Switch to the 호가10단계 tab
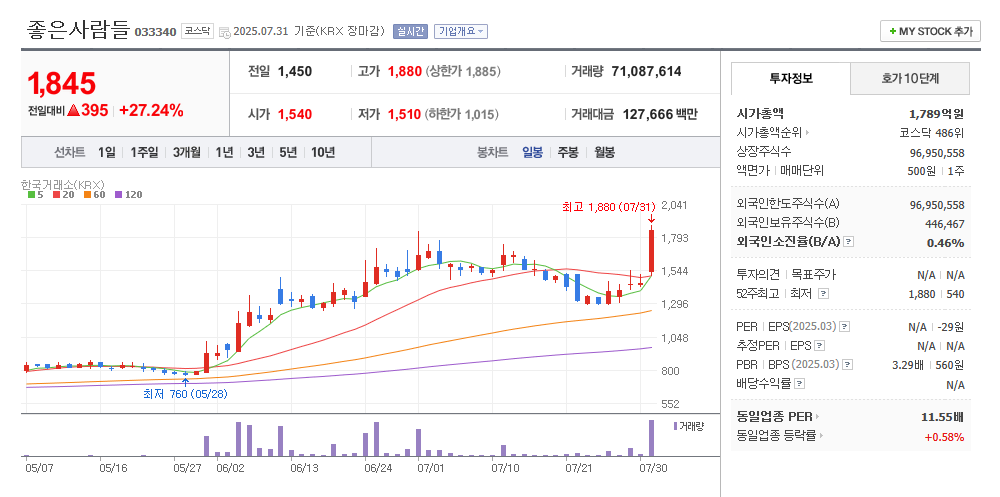This screenshot has width=1000, height=497. click(910, 78)
